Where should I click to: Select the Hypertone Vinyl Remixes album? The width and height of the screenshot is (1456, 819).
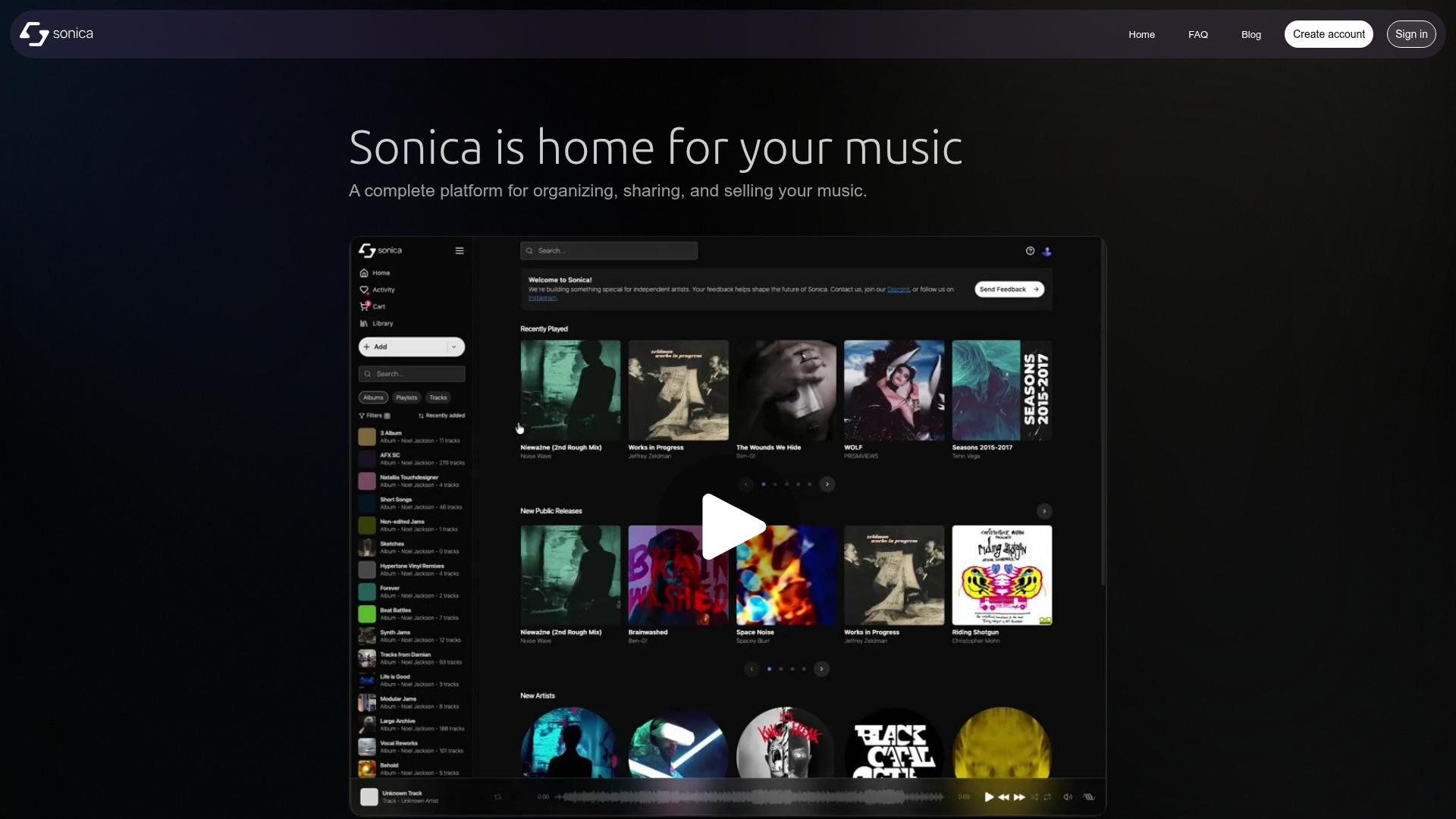(x=412, y=570)
